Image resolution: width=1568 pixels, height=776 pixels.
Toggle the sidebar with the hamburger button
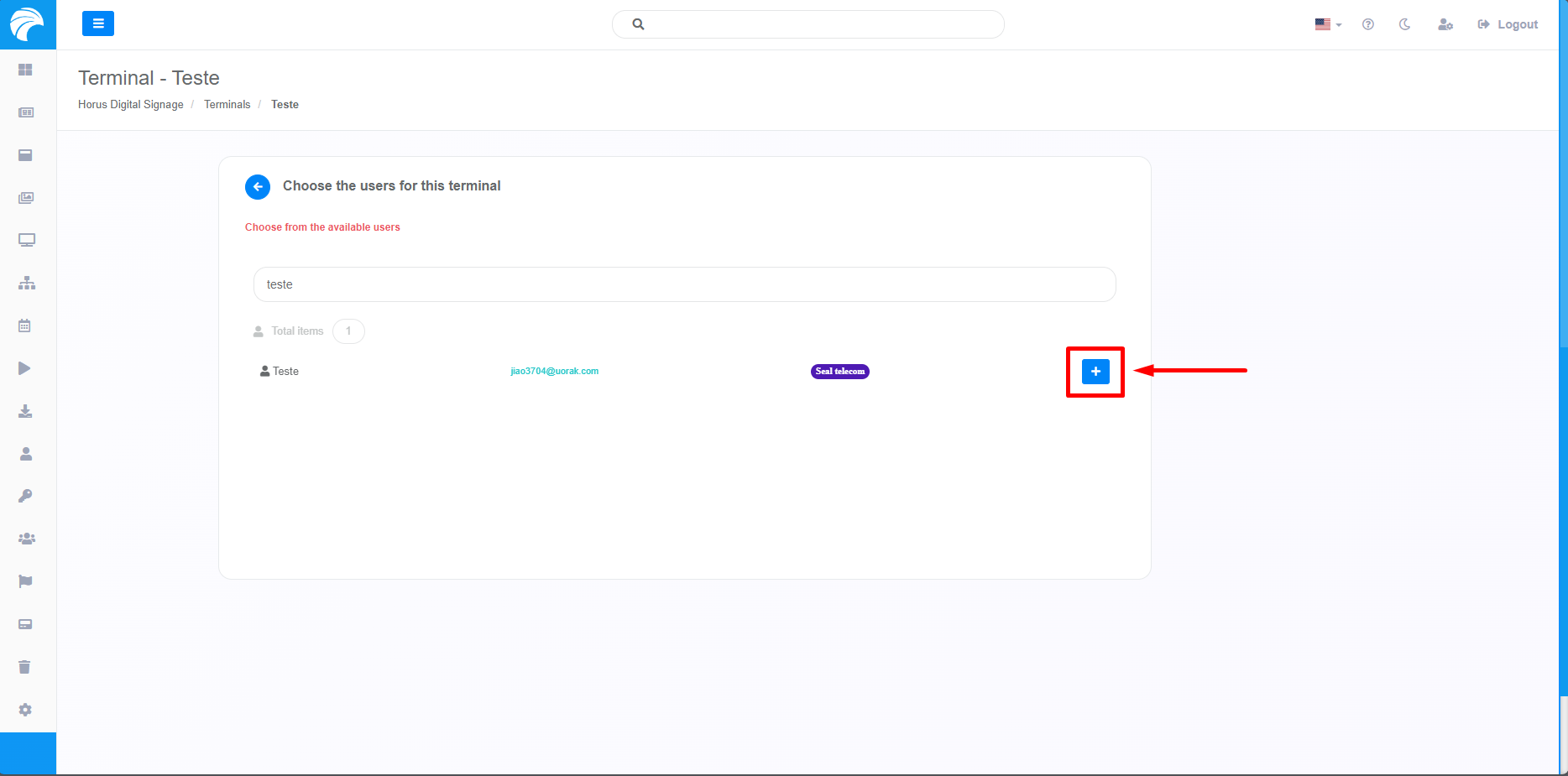(98, 23)
